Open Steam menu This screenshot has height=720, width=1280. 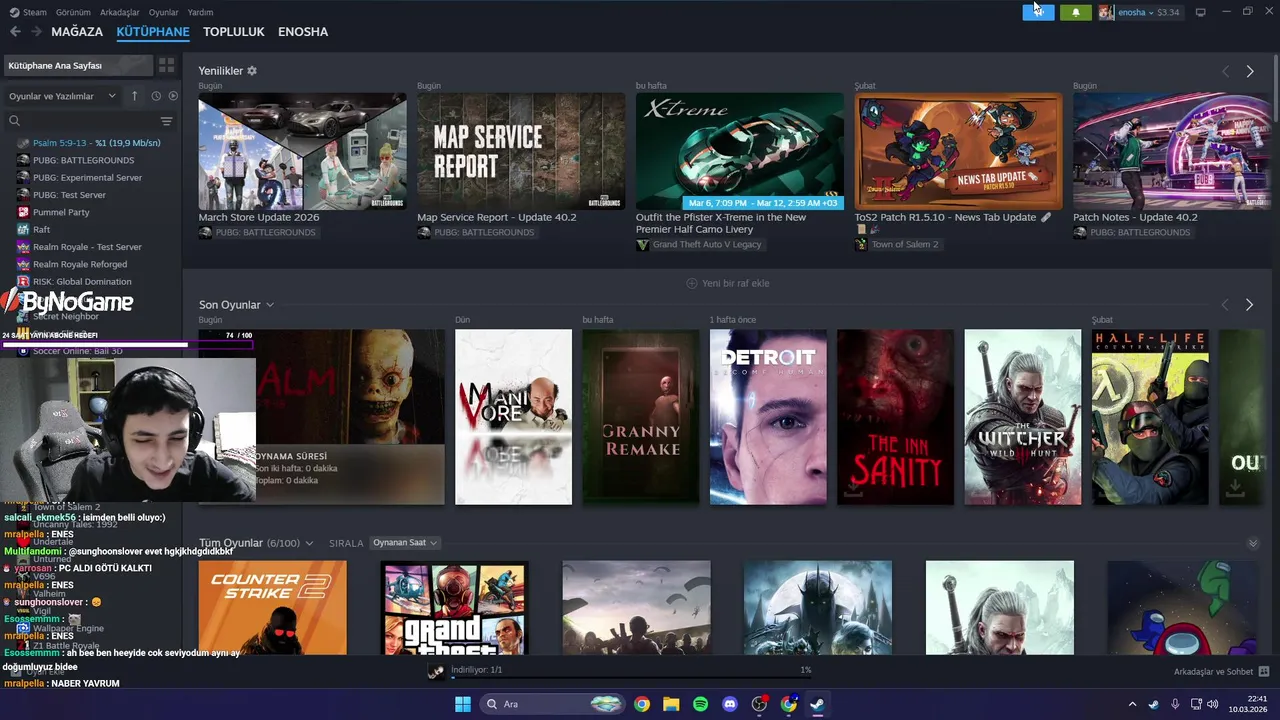(28, 12)
